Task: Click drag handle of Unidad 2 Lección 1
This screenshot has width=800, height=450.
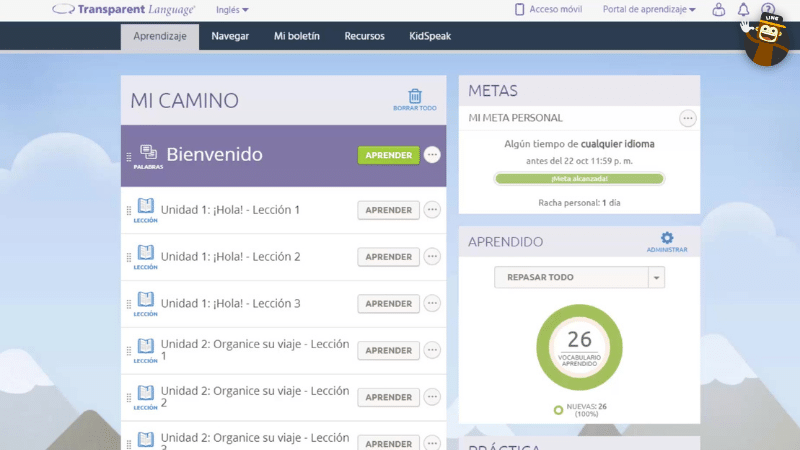Action: pos(129,351)
